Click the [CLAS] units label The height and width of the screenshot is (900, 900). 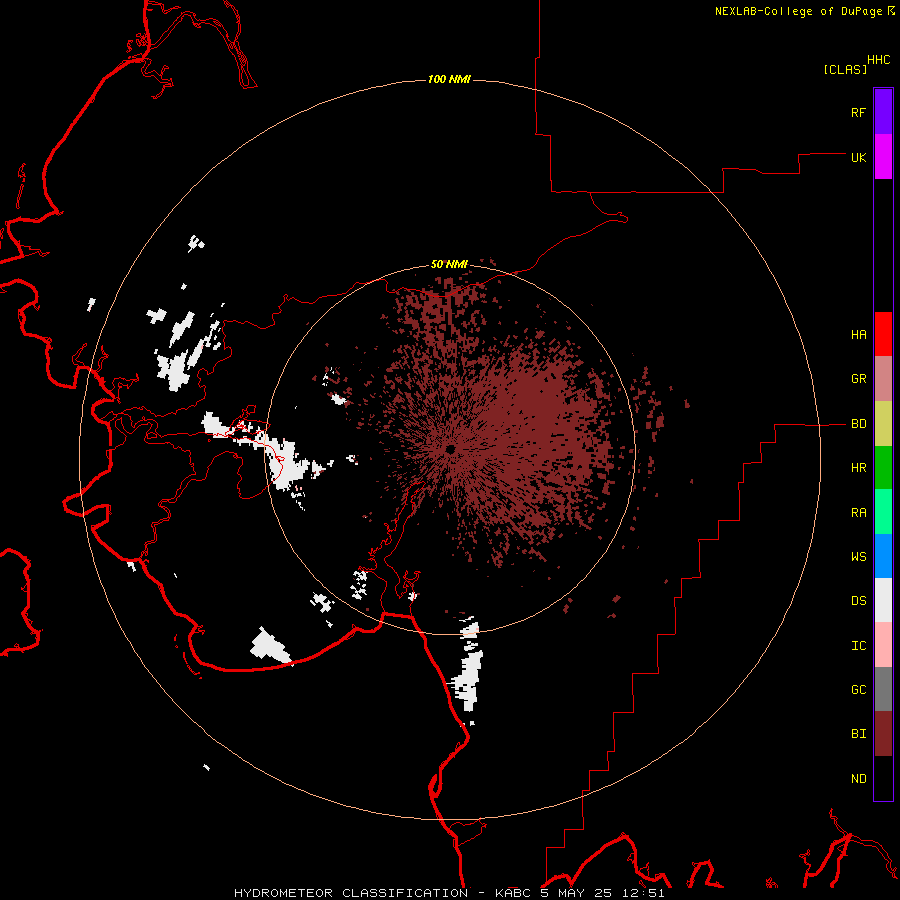(x=845, y=69)
